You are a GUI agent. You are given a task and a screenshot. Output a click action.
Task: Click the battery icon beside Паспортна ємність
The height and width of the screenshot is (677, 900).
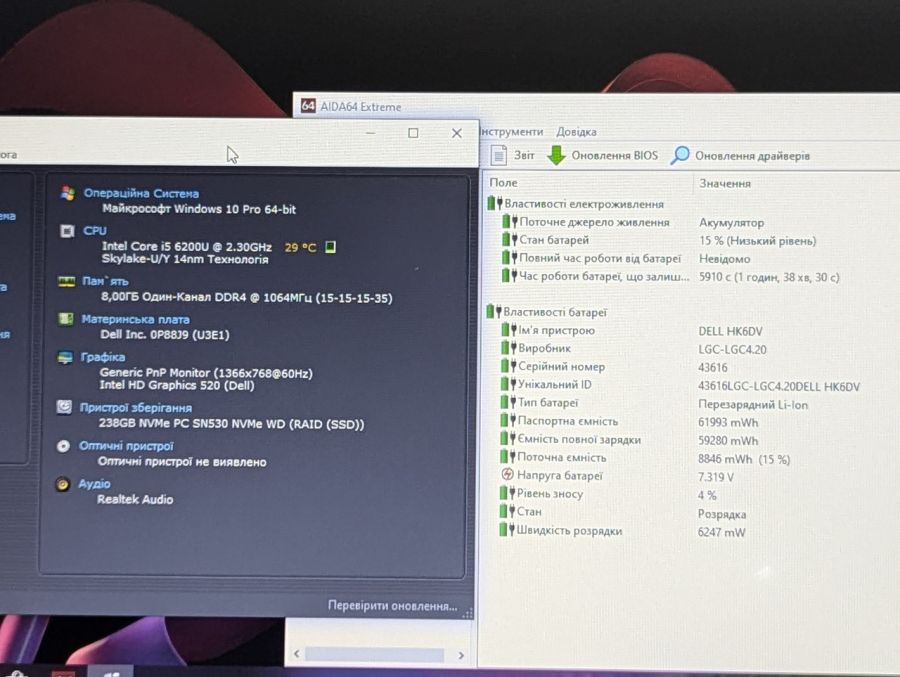(x=508, y=420)
